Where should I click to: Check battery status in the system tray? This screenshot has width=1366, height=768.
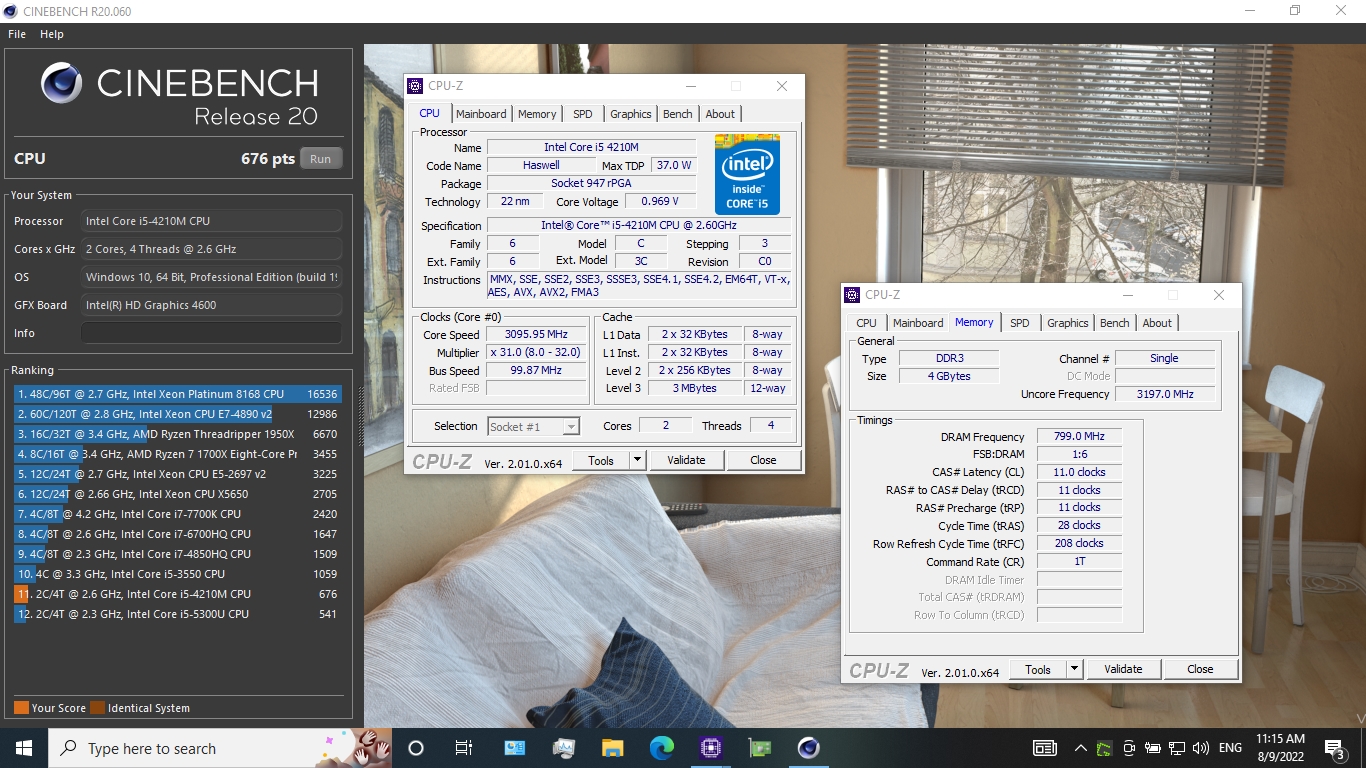pyautogui.click(x=1153, y=748)
